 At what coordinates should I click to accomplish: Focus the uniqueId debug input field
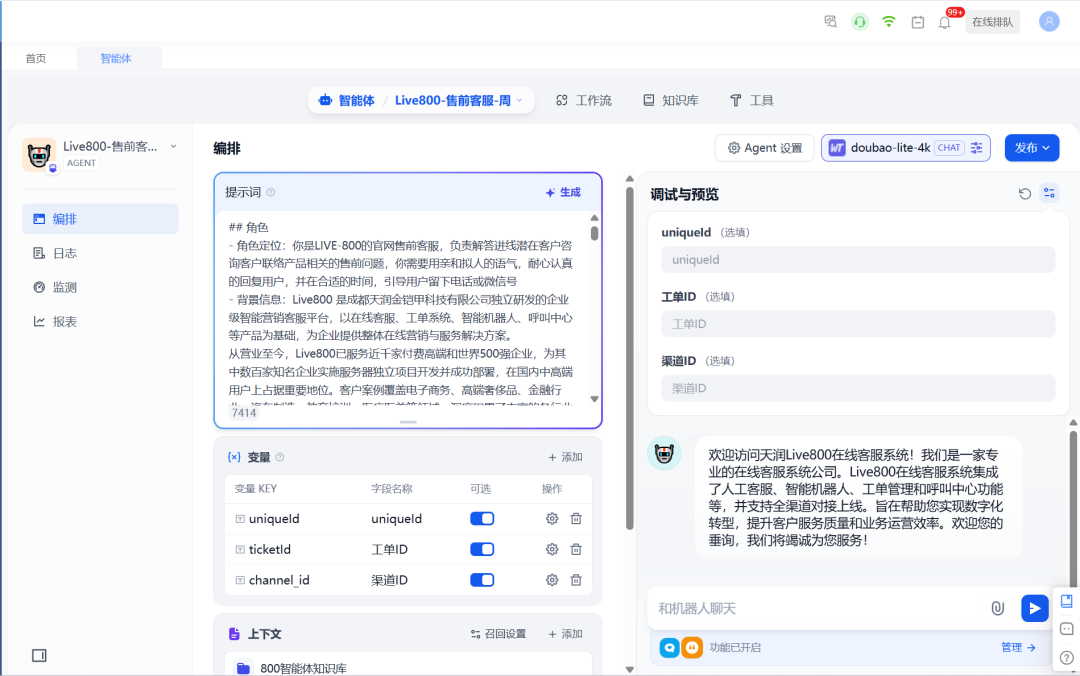click(858, 260)
